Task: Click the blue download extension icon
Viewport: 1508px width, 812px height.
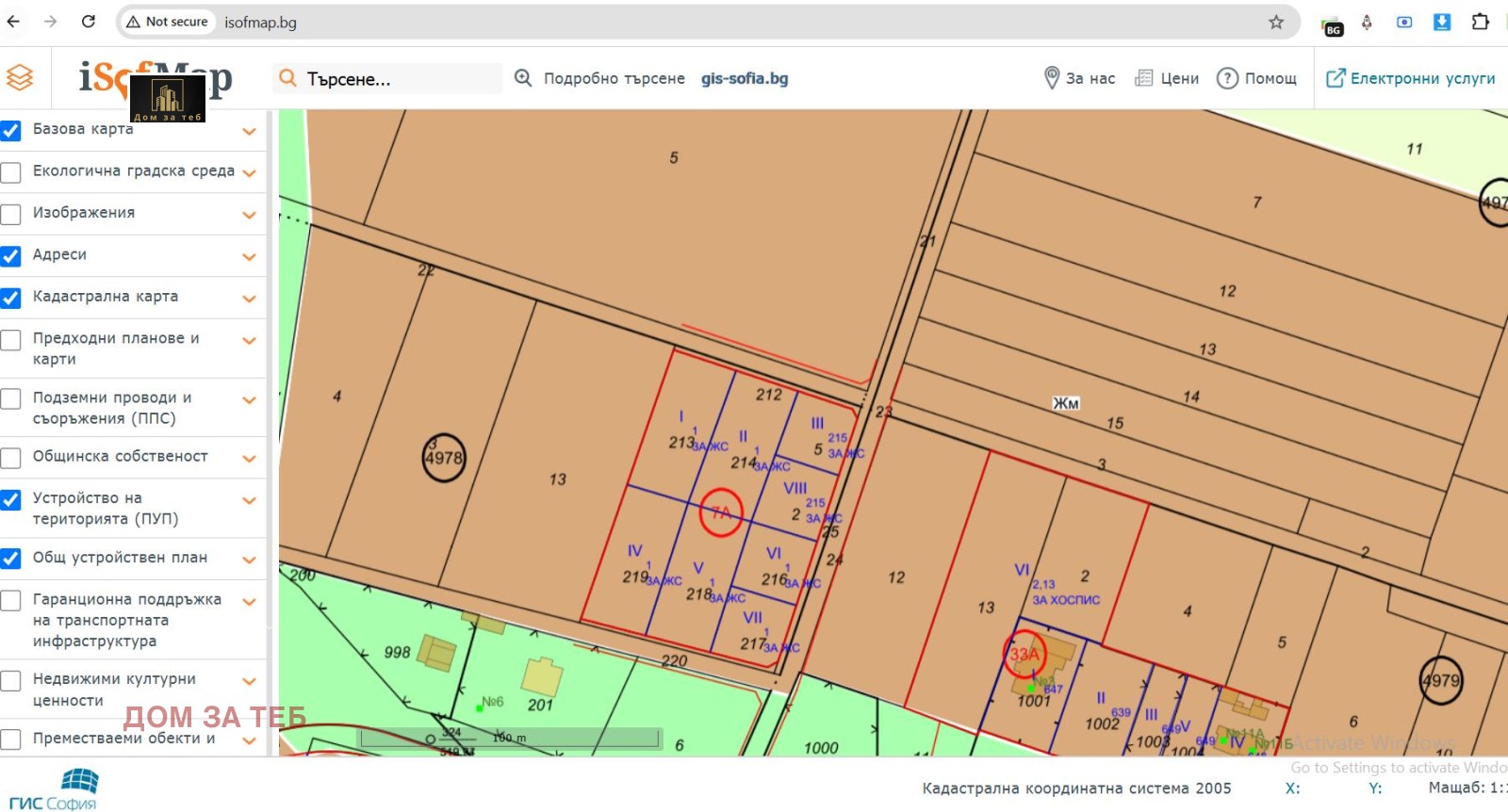Action: tap(1442, 22)
